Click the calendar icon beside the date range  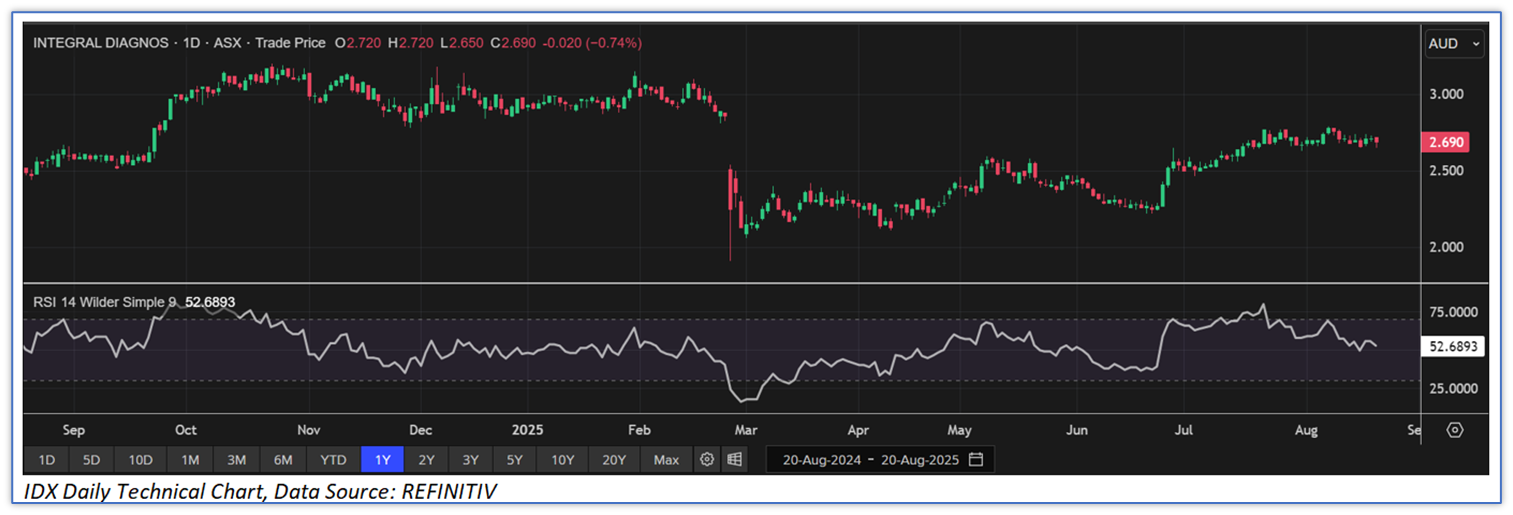click(x=976, y=460)
